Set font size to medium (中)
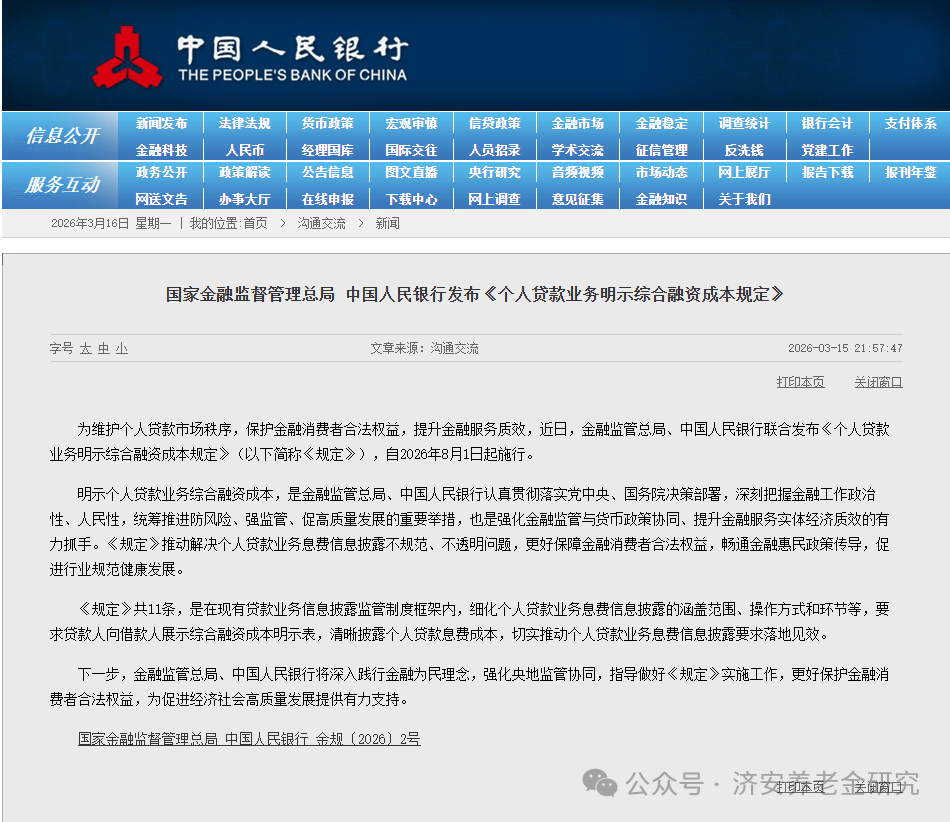The width and height of the screenshot is (950, 822). [x=103, y=349]
